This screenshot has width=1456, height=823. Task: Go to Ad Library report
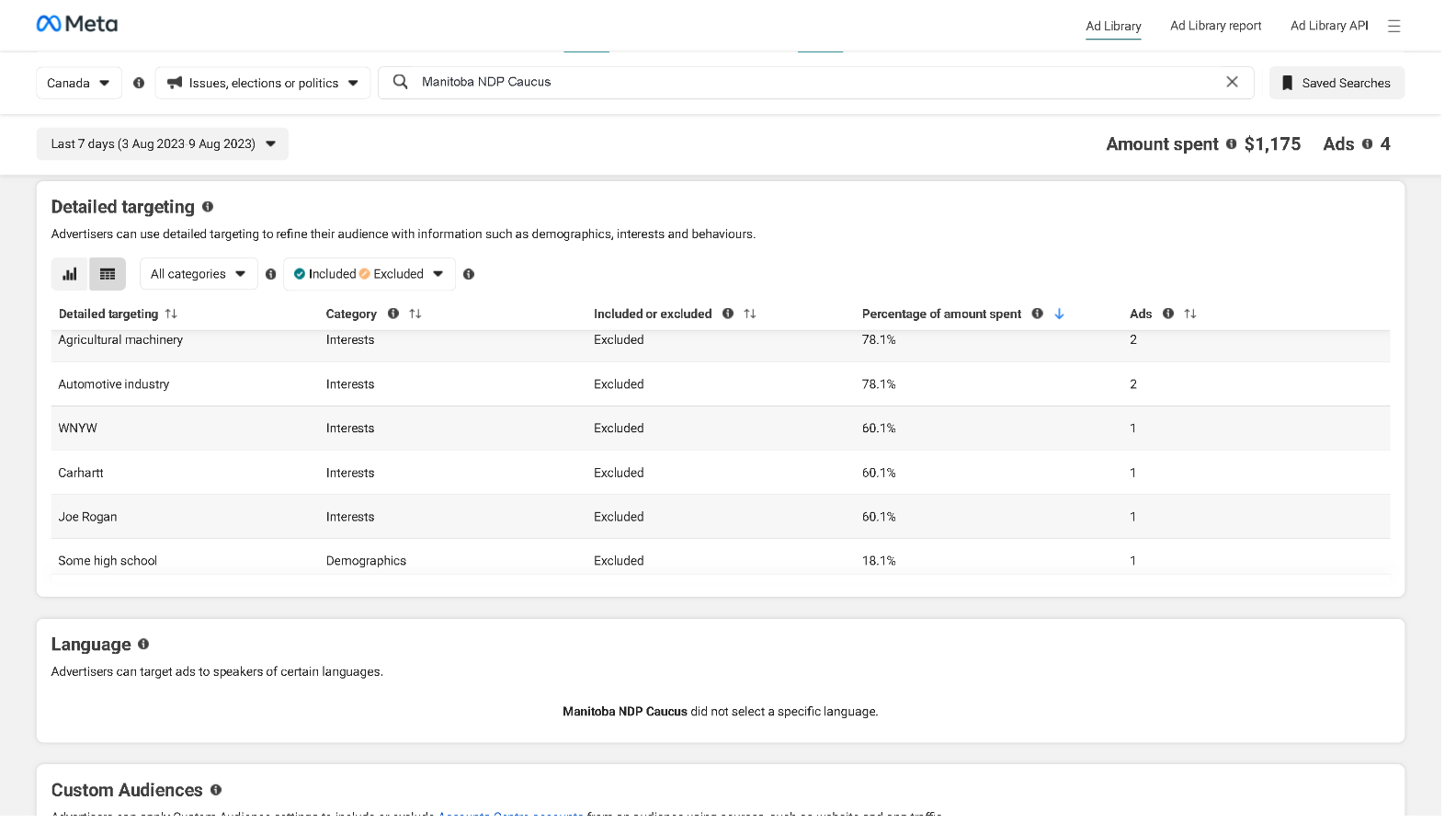[x=1215, y=26]
